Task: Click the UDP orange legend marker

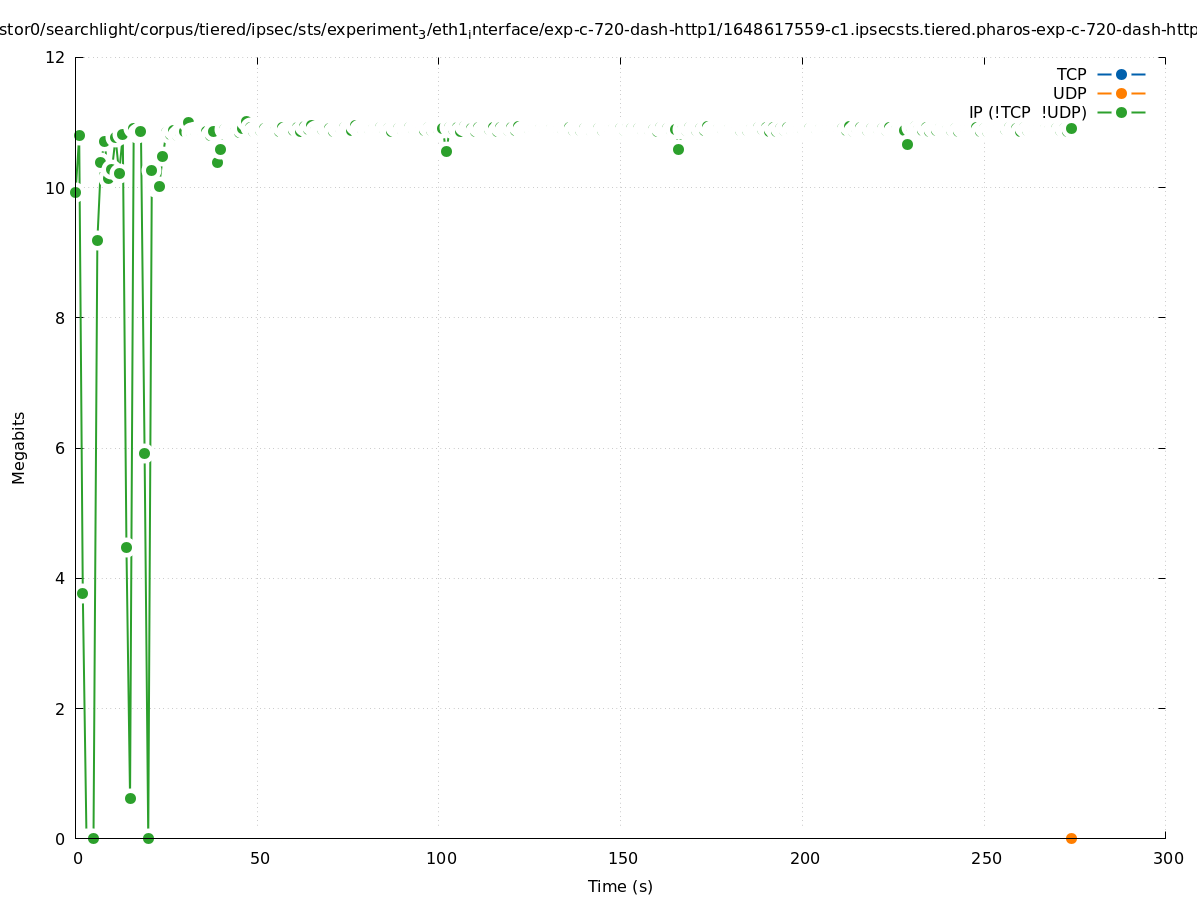Action: tap(1121, 93)
